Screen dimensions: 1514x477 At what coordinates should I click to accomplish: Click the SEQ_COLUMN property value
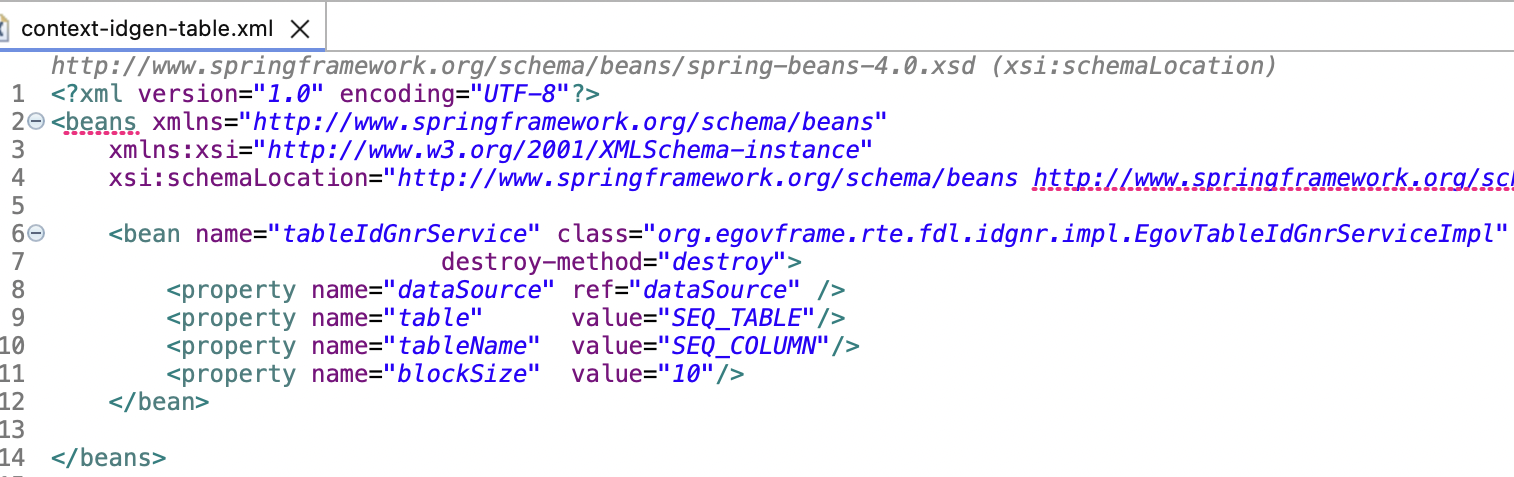click(x=744, y=346)
